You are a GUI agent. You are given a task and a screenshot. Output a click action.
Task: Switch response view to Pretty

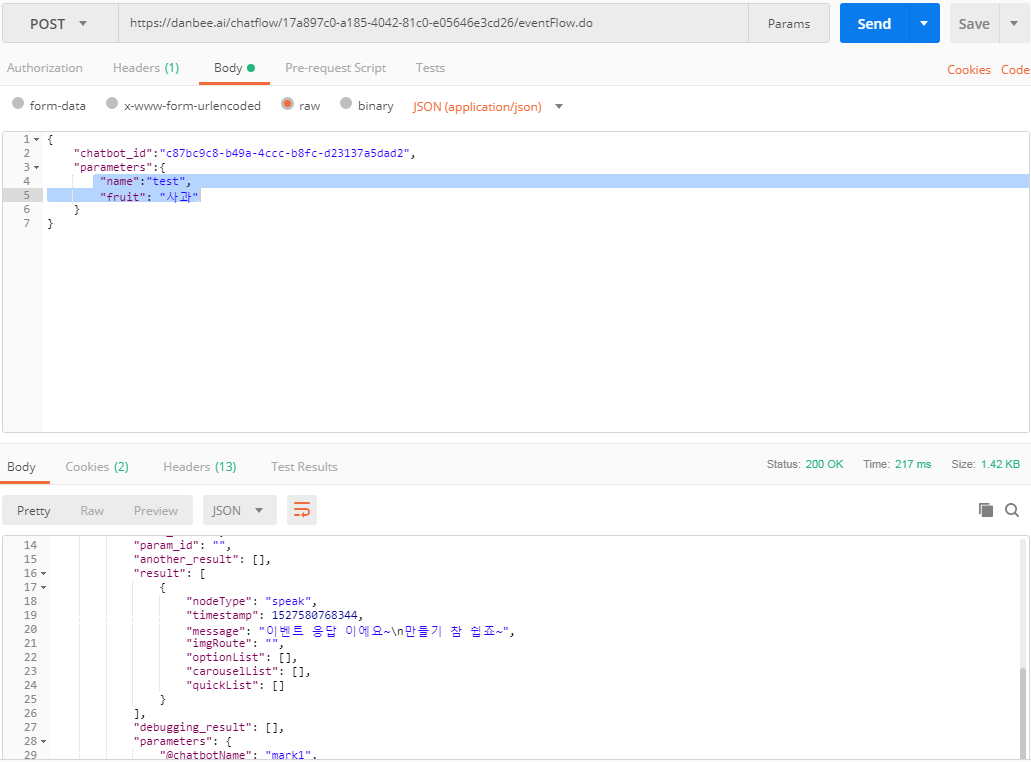[34, 510]
